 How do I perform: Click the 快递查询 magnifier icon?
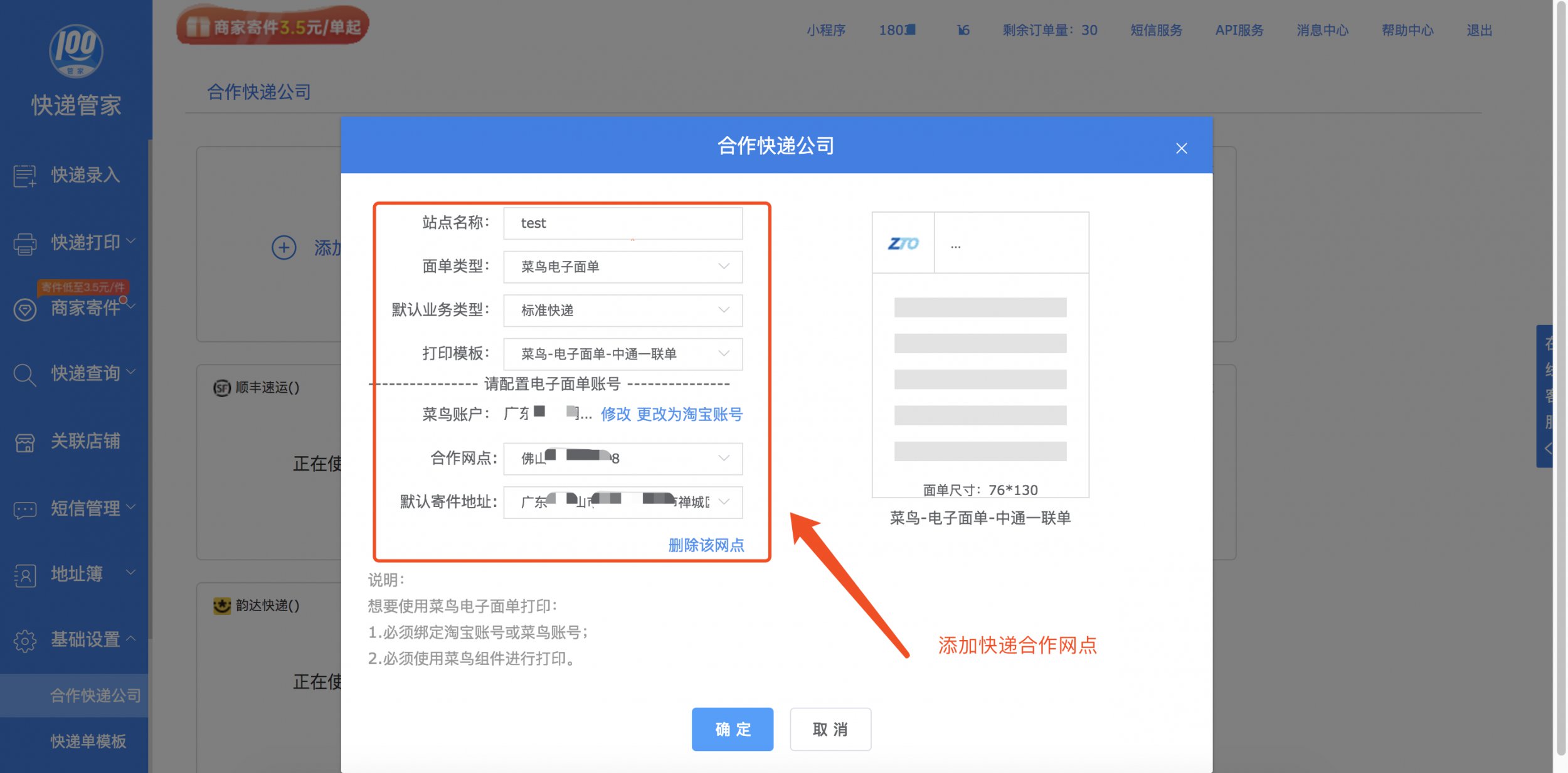pyautogui.click(x=24, y=375)
